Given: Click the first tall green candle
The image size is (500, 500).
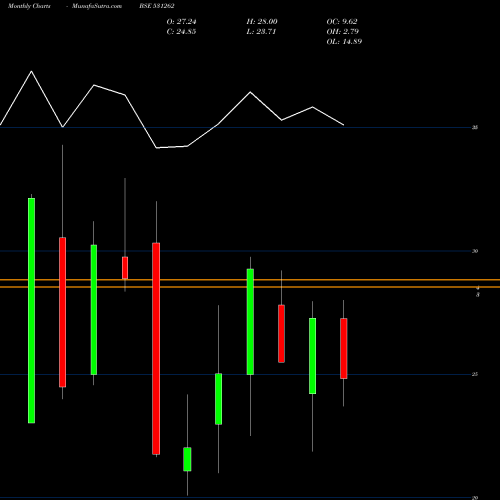Looking at the screenshot, I should click(31, 311).
